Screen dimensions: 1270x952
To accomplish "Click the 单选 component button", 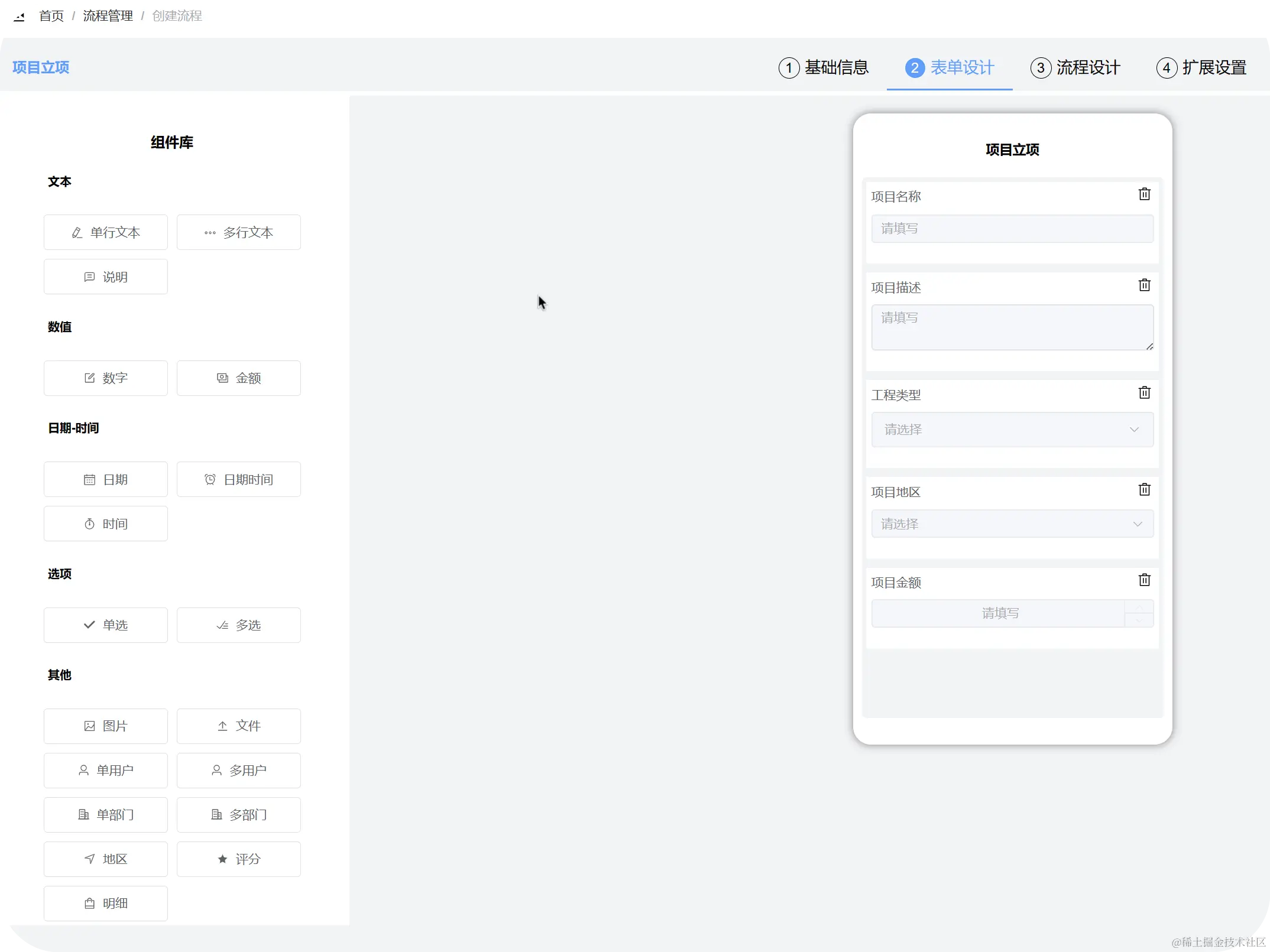I will [106, 625].
